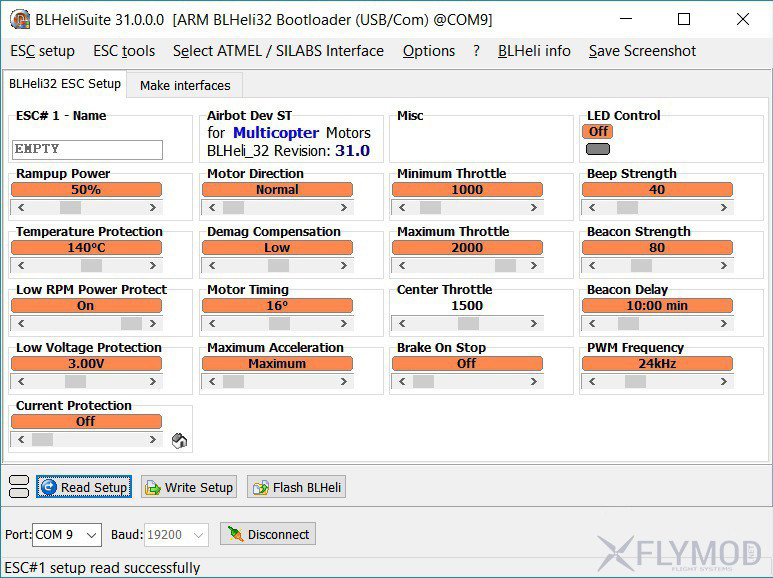Screen dimensions: 773x578
Task: Select the upper ESC selector box
Action: pos(19,481)
